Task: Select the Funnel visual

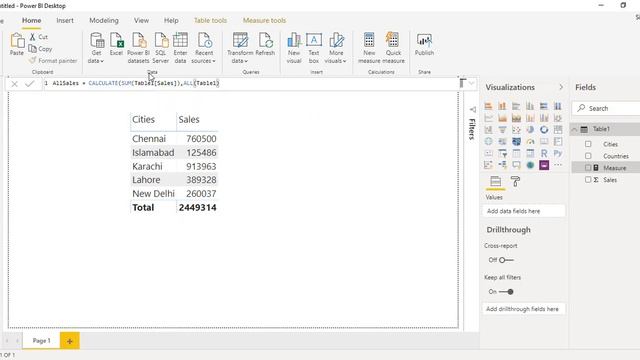Action: (502, 130)
